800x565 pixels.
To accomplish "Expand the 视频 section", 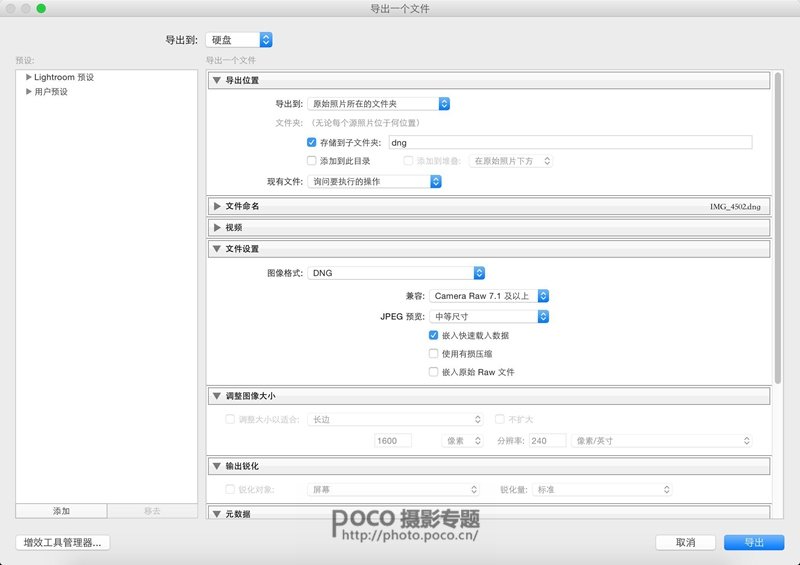I will (217, 228).
